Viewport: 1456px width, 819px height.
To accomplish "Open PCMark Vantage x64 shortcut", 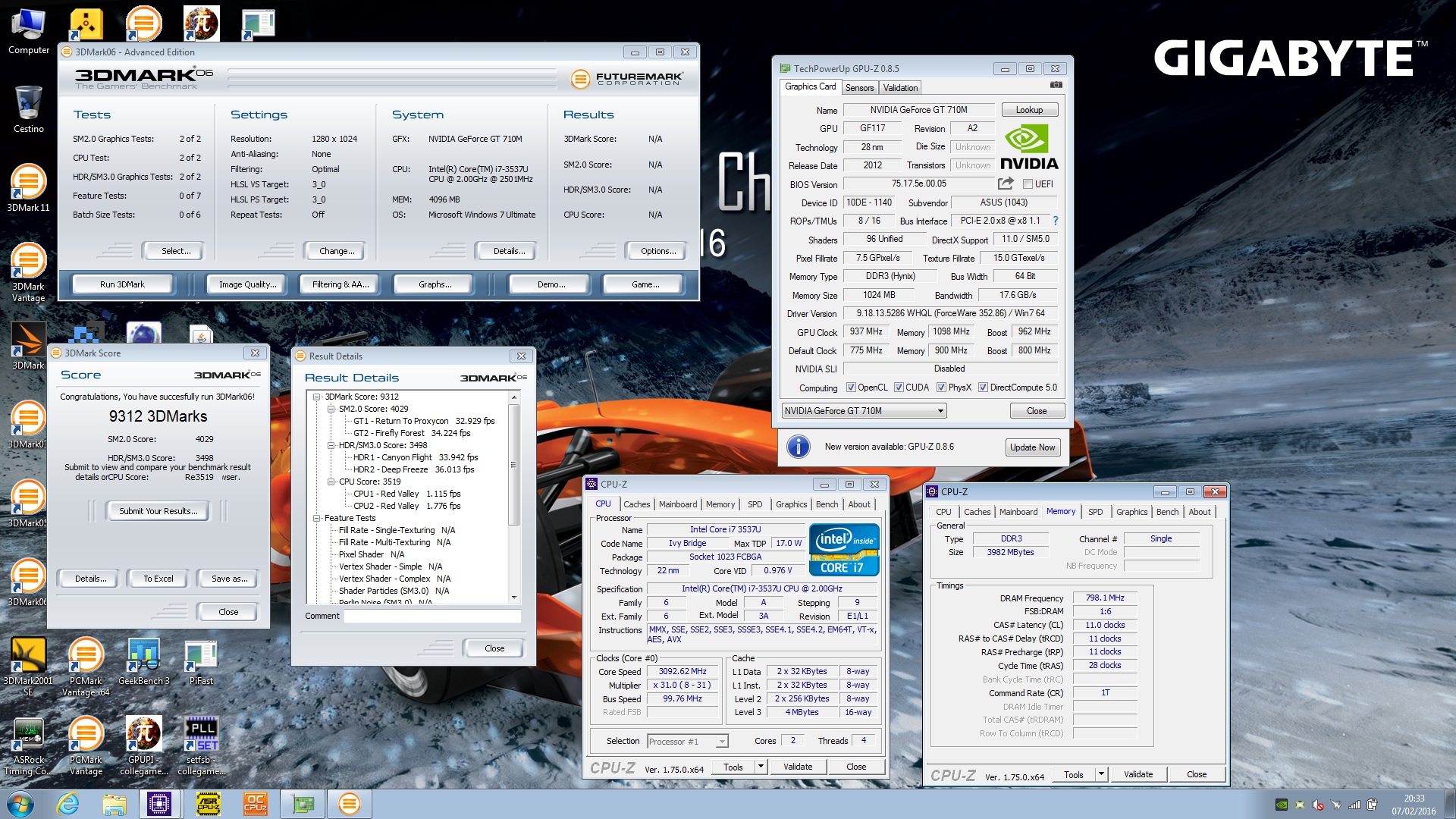I will click(86, 667).
